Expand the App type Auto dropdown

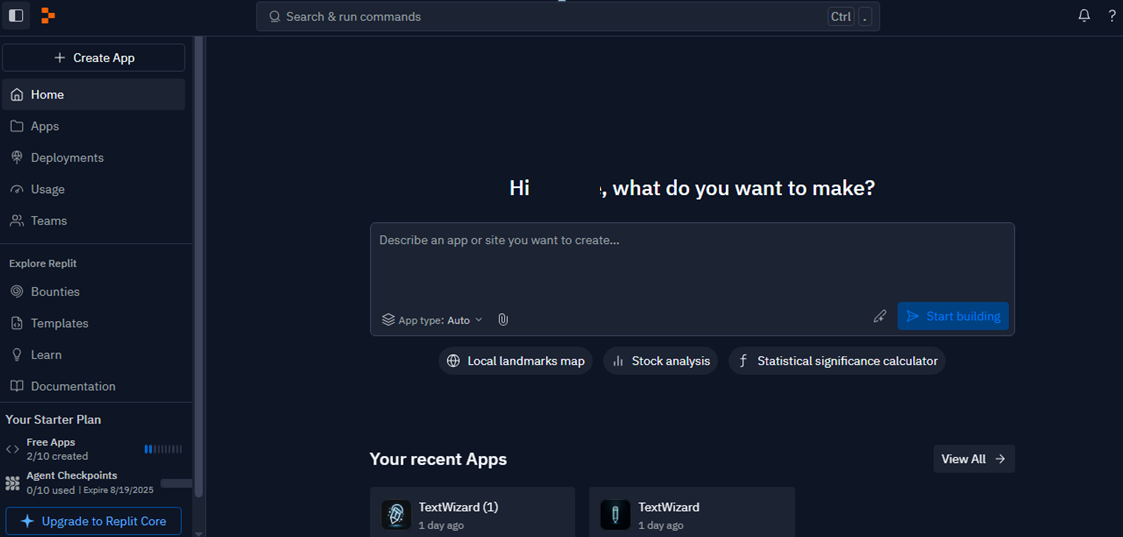point(433,320)
